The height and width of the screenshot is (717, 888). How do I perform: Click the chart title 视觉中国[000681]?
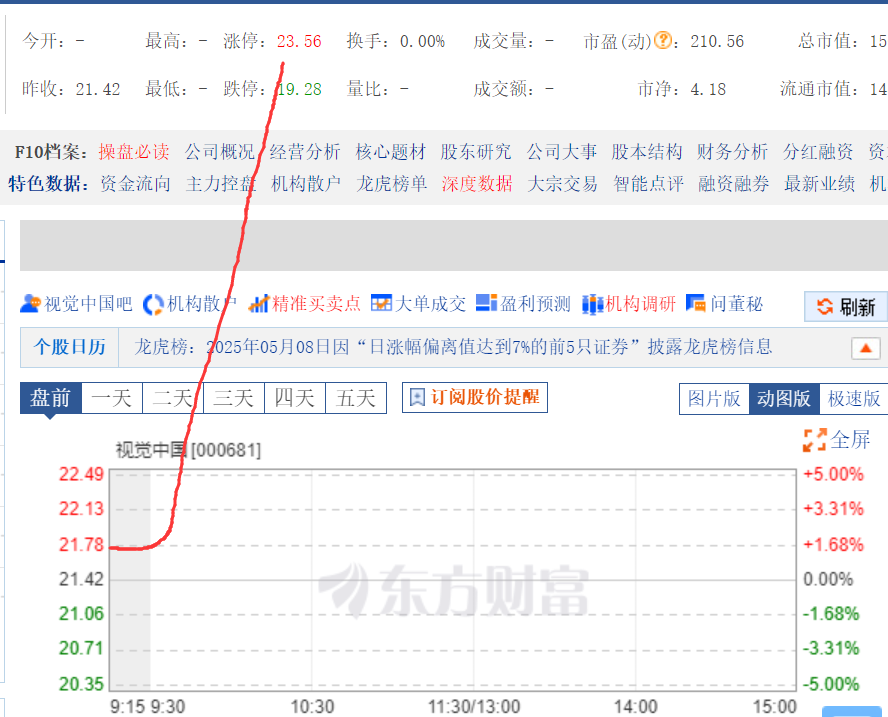click(188, 450)
